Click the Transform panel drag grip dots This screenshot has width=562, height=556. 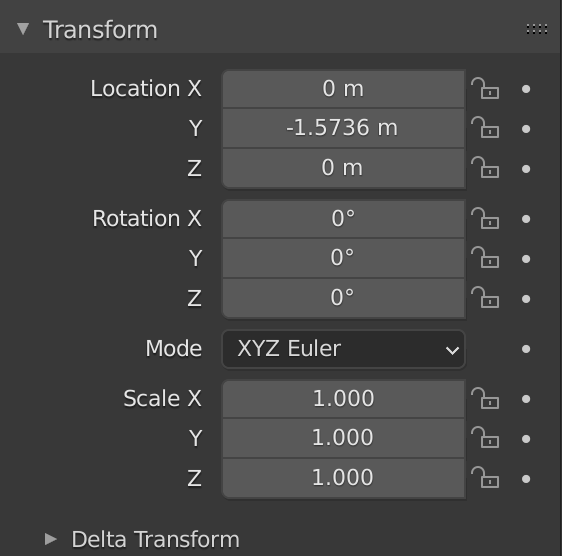click(x=537, y=29)
